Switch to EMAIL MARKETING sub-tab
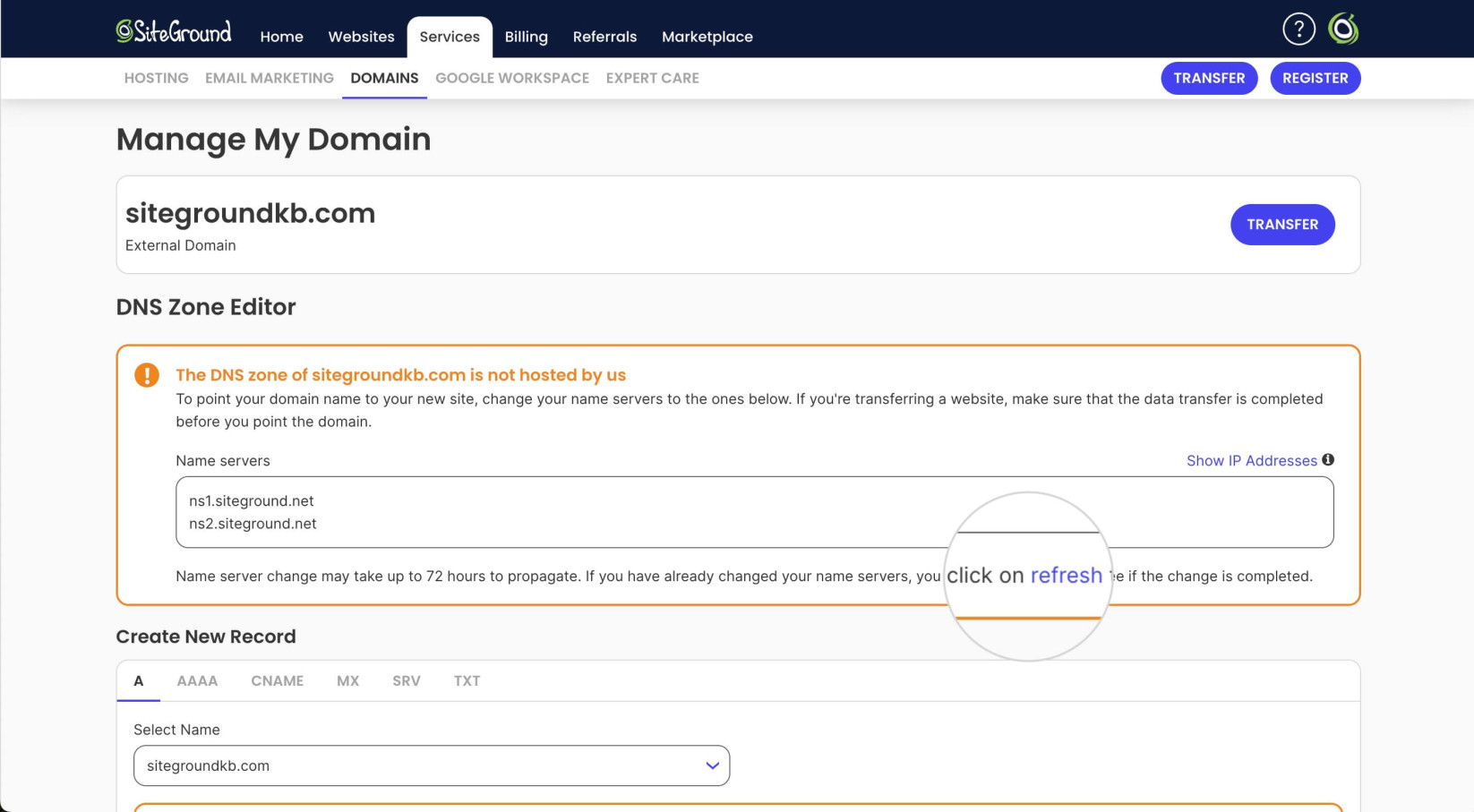 pos(270,78)
